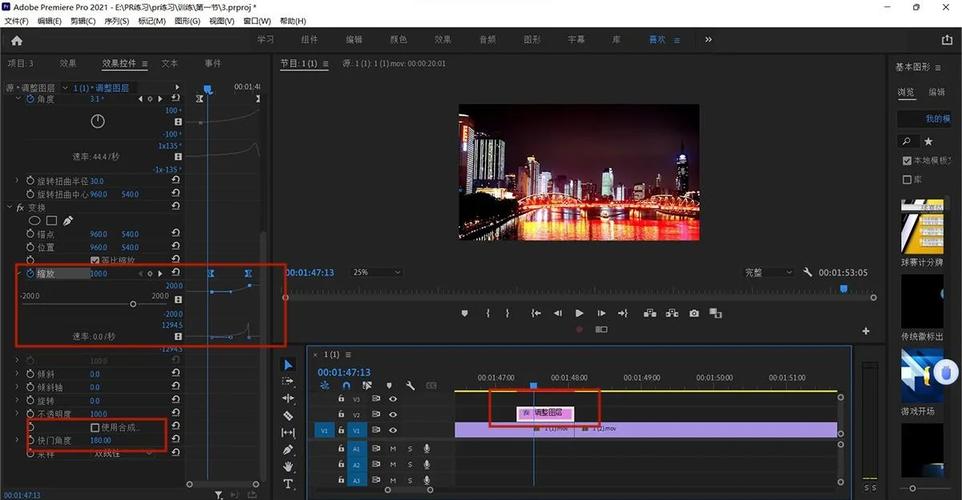Click Add Marker in program monitor controls

(x=464, y=313)
